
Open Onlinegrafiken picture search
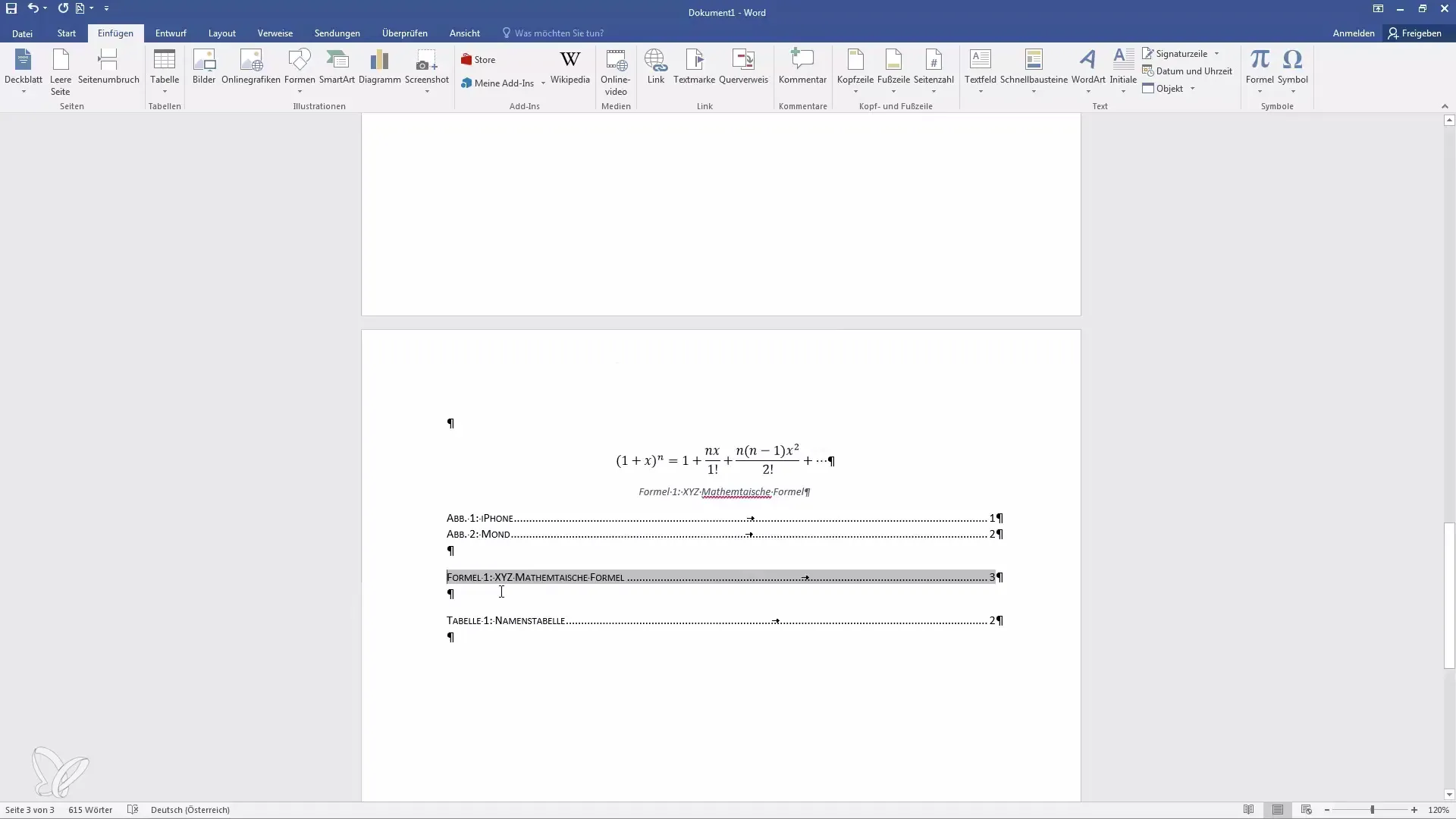pyautogui.click(x=251, y=67)
